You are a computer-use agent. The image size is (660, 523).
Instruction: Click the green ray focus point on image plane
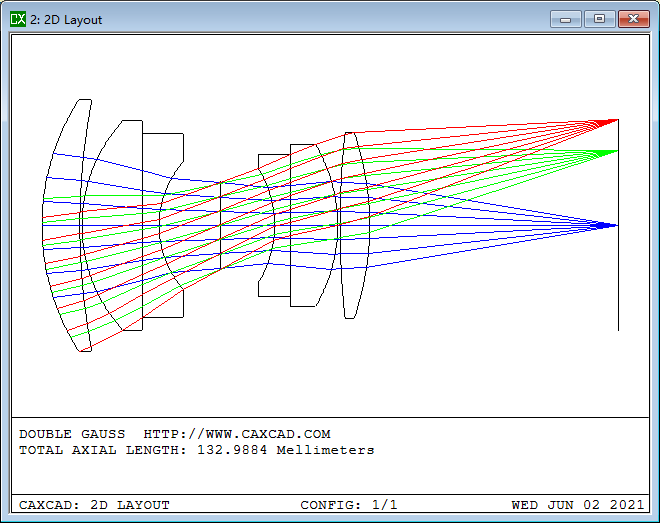click(617, 151)
